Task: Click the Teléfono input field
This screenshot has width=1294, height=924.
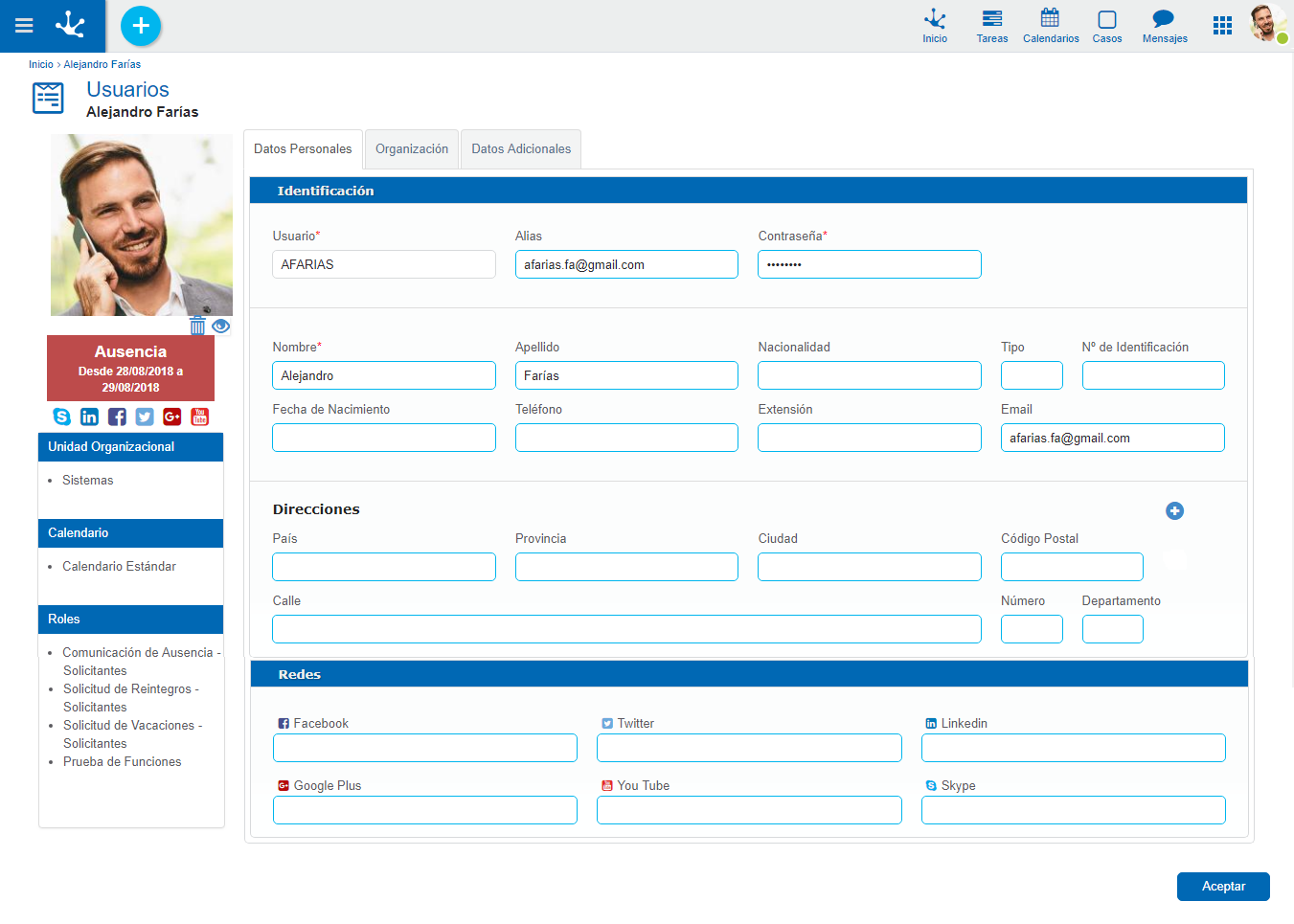Action: (626, 438)
